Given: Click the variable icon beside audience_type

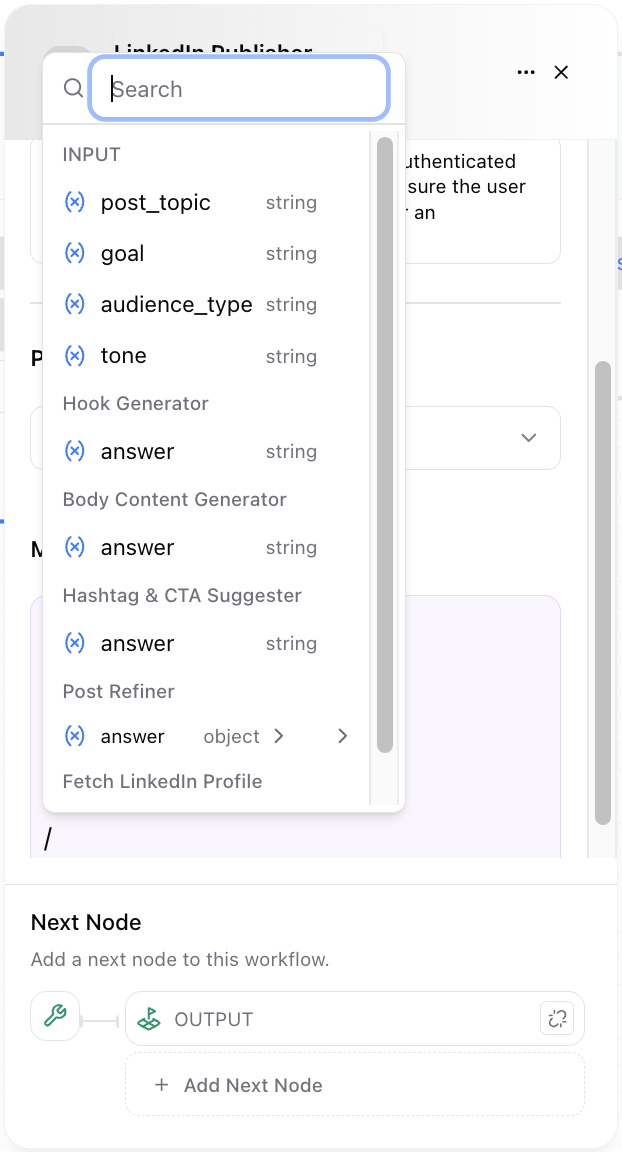Looking at the screenshot, I should pyautogui.click(x=74, y=304).
